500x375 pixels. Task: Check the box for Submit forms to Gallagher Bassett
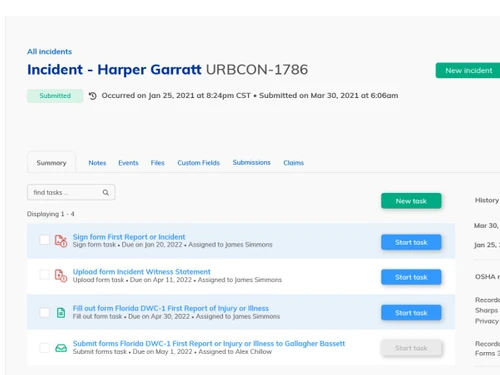pyautogui.click(x=44, y=348)
